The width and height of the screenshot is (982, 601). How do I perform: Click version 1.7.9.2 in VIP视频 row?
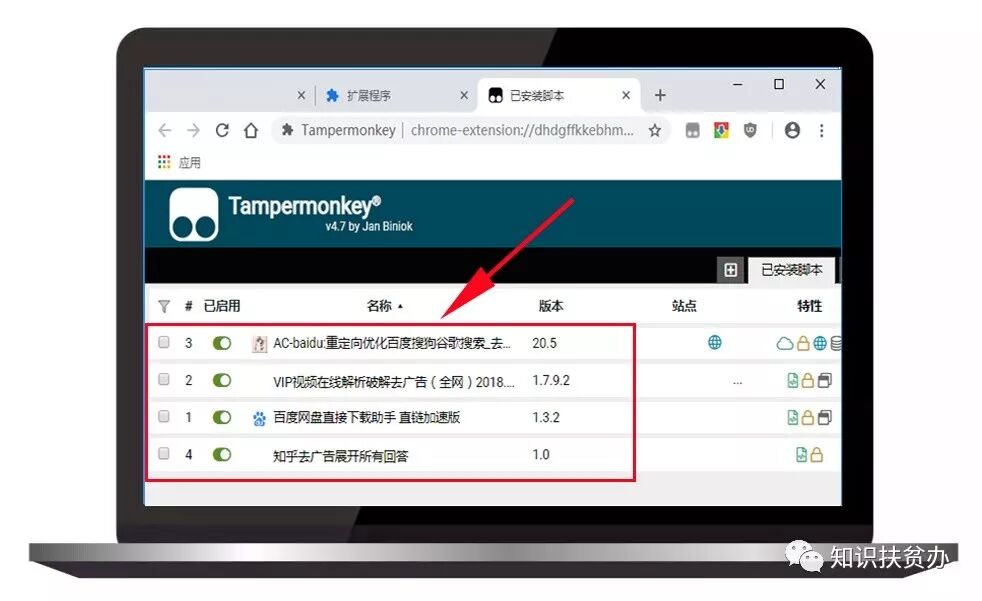(x=551, y=380)
